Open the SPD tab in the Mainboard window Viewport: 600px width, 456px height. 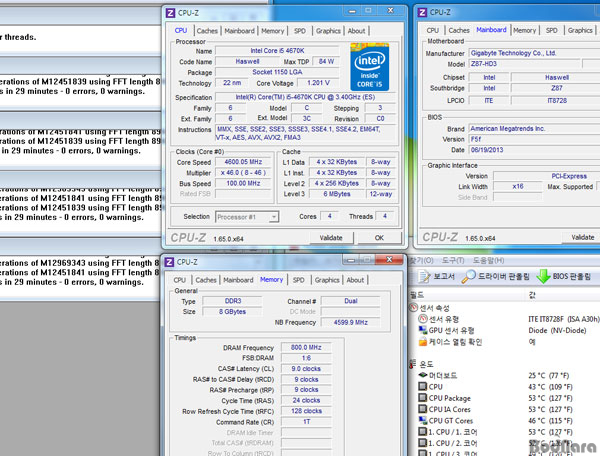click(551, 30)
